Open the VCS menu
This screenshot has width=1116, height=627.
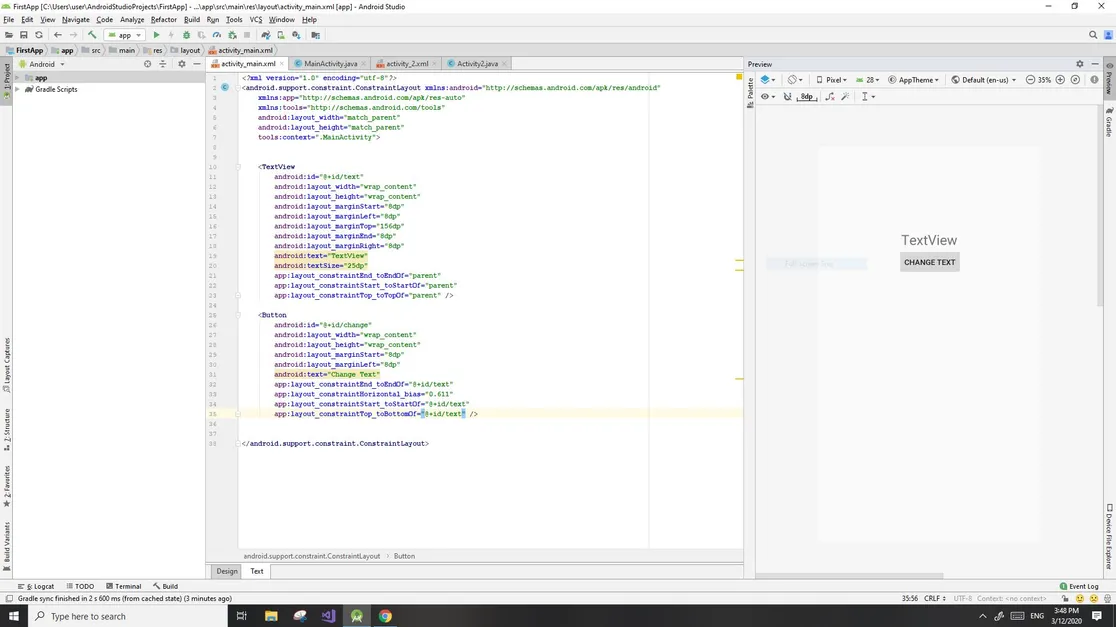(256, 20)
